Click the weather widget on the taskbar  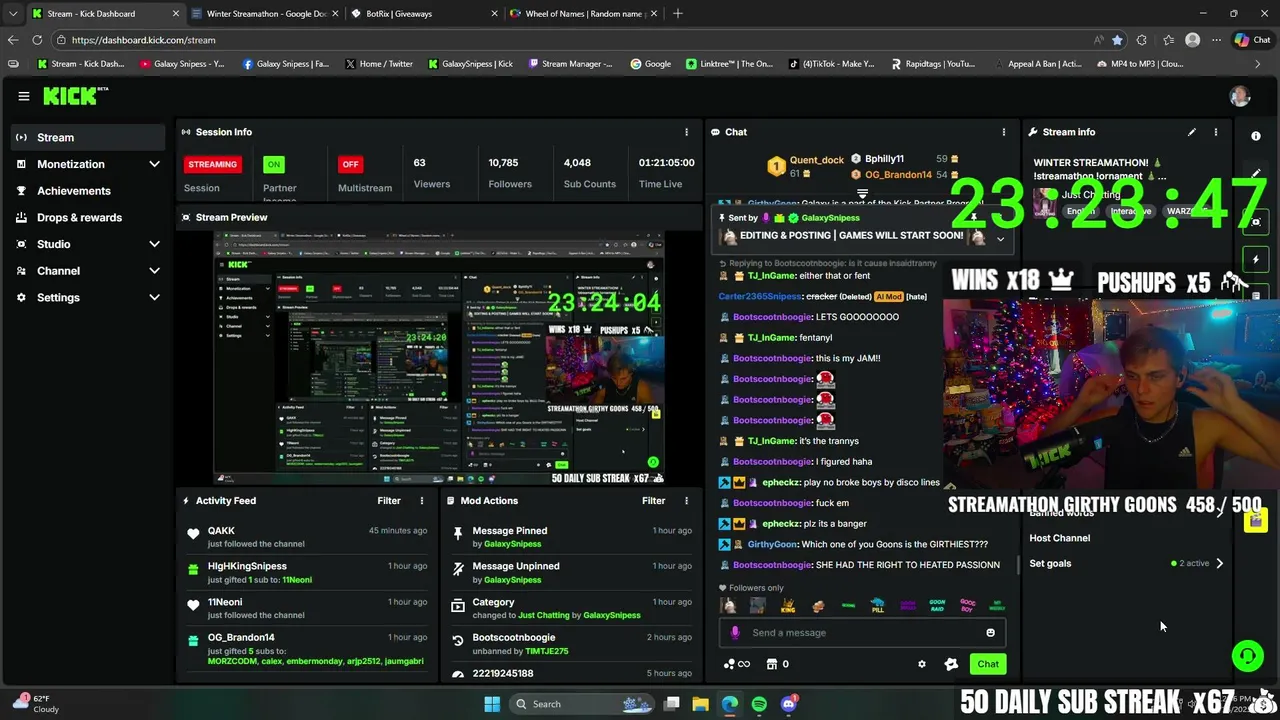pyautogui.click(x=36, y=704)
